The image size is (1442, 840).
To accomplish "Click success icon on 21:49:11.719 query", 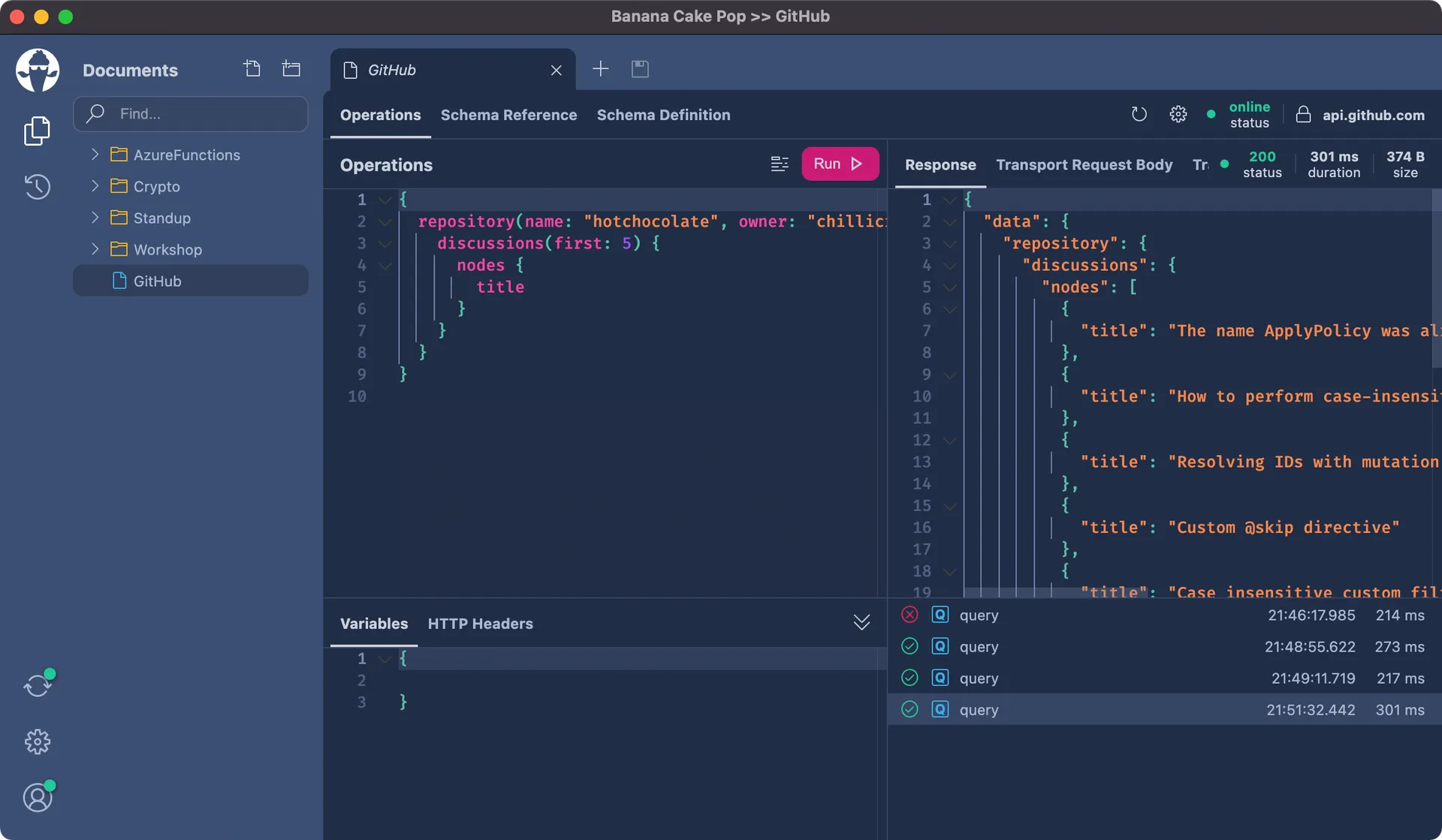I will point(910,678).
